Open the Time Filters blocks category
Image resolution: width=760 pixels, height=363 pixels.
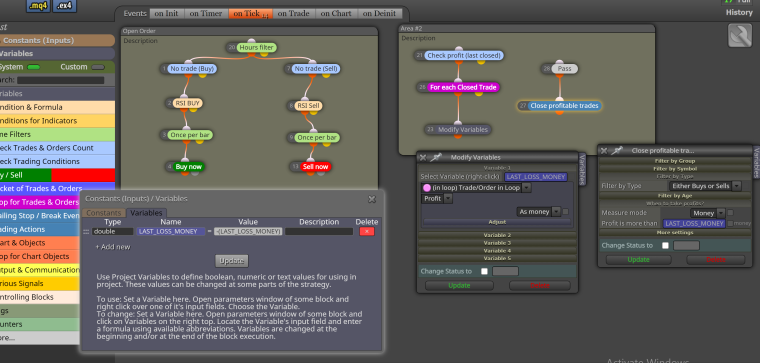[57, 134]
